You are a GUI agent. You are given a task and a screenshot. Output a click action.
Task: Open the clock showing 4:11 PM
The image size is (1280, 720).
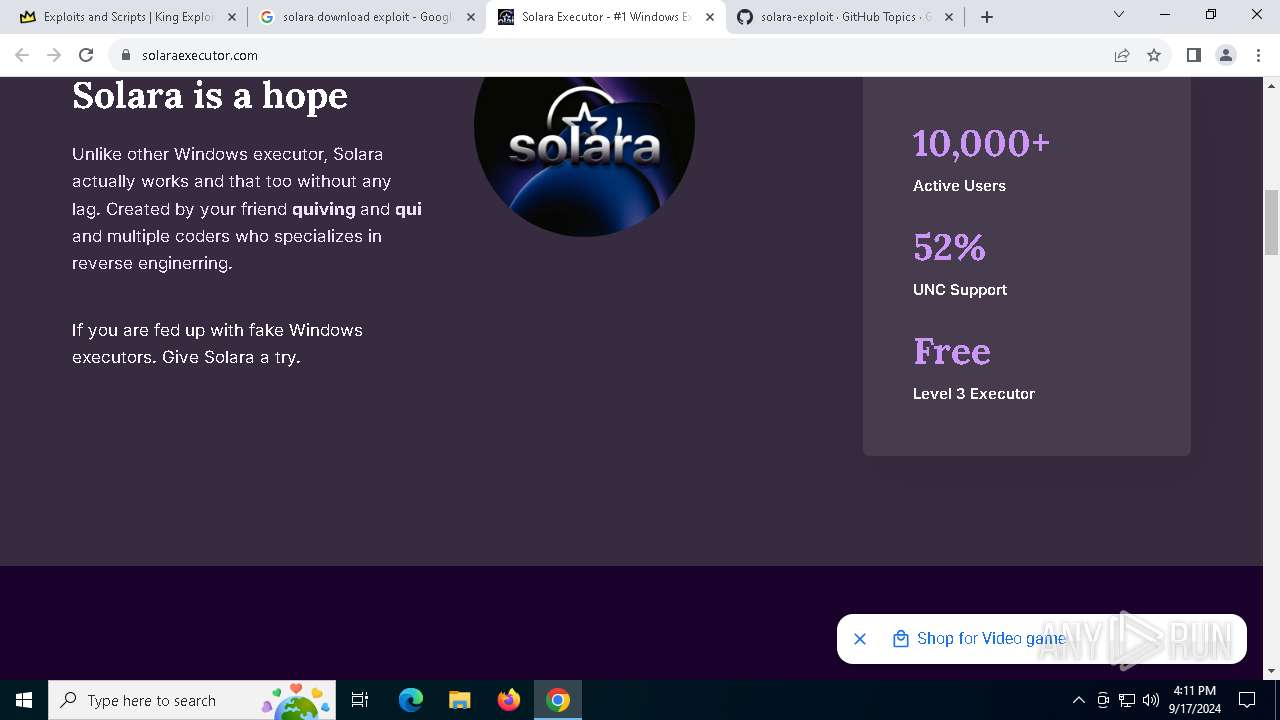(1195, 700)
